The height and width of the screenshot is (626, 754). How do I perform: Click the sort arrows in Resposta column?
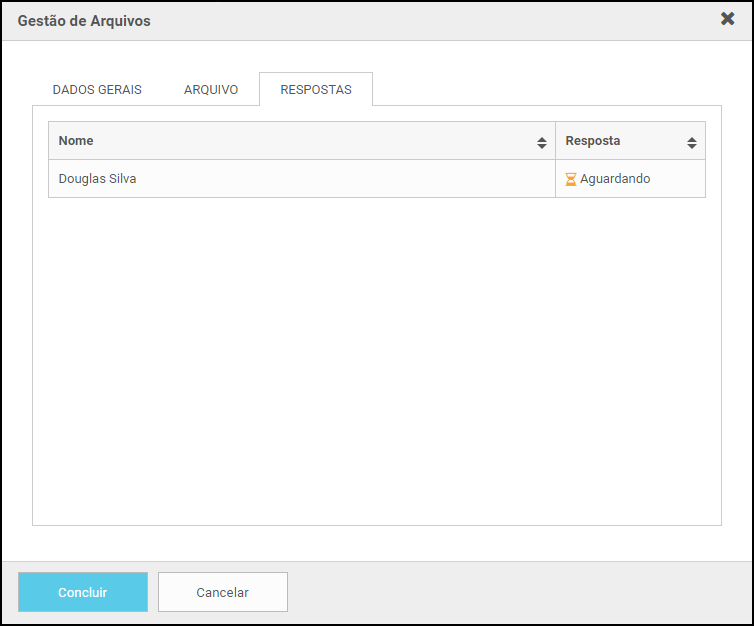[692, 143]
